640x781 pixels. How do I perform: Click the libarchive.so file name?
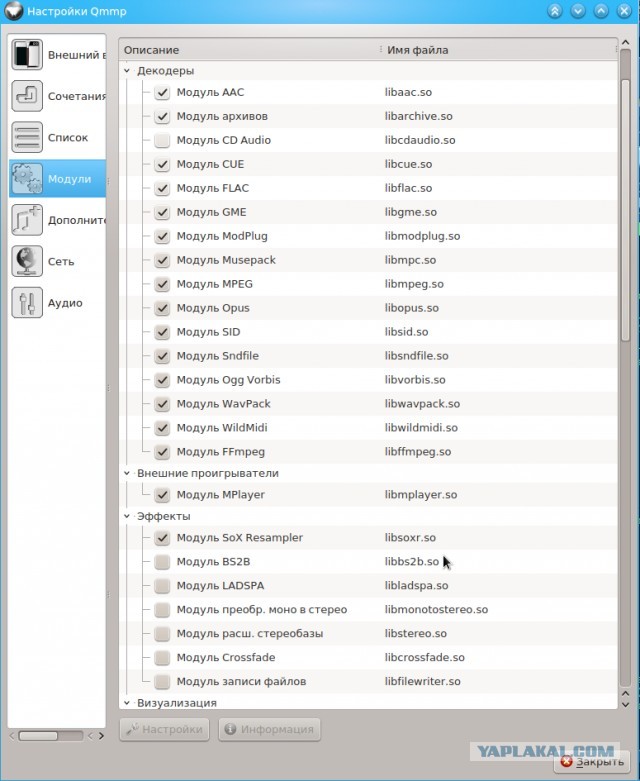418,117
